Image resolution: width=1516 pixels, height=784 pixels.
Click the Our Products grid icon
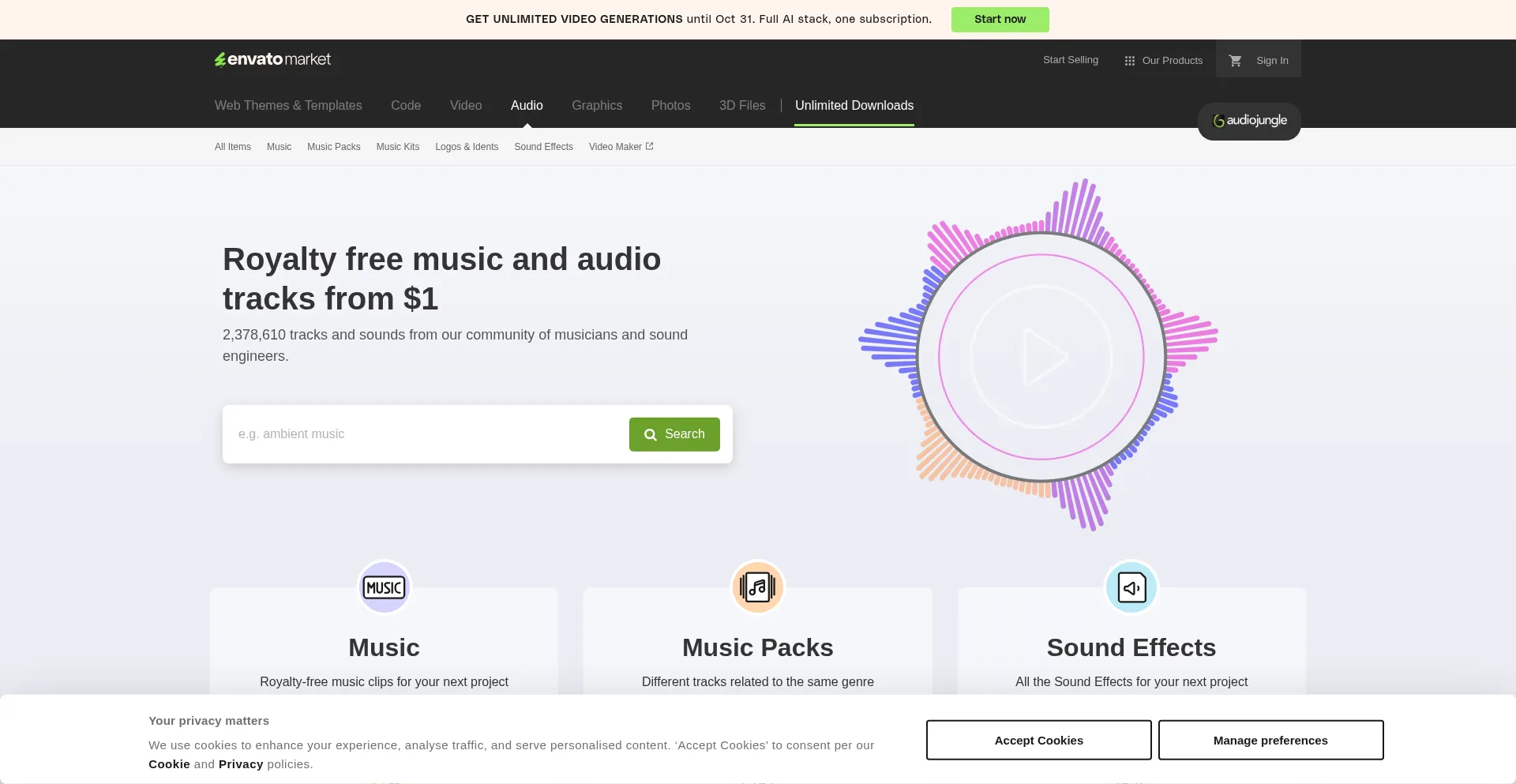(x=1130, y=61)
